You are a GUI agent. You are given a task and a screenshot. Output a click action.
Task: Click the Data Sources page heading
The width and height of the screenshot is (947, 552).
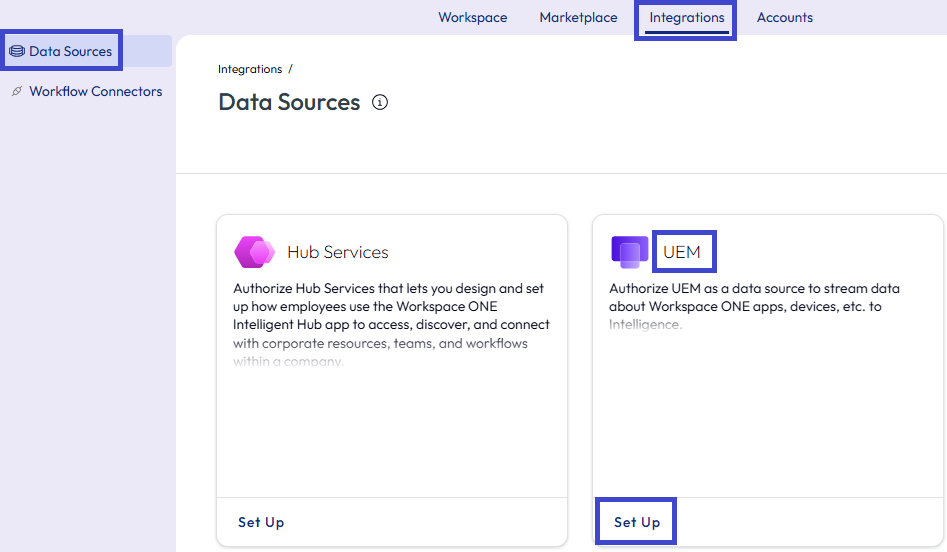coord(289,103)
